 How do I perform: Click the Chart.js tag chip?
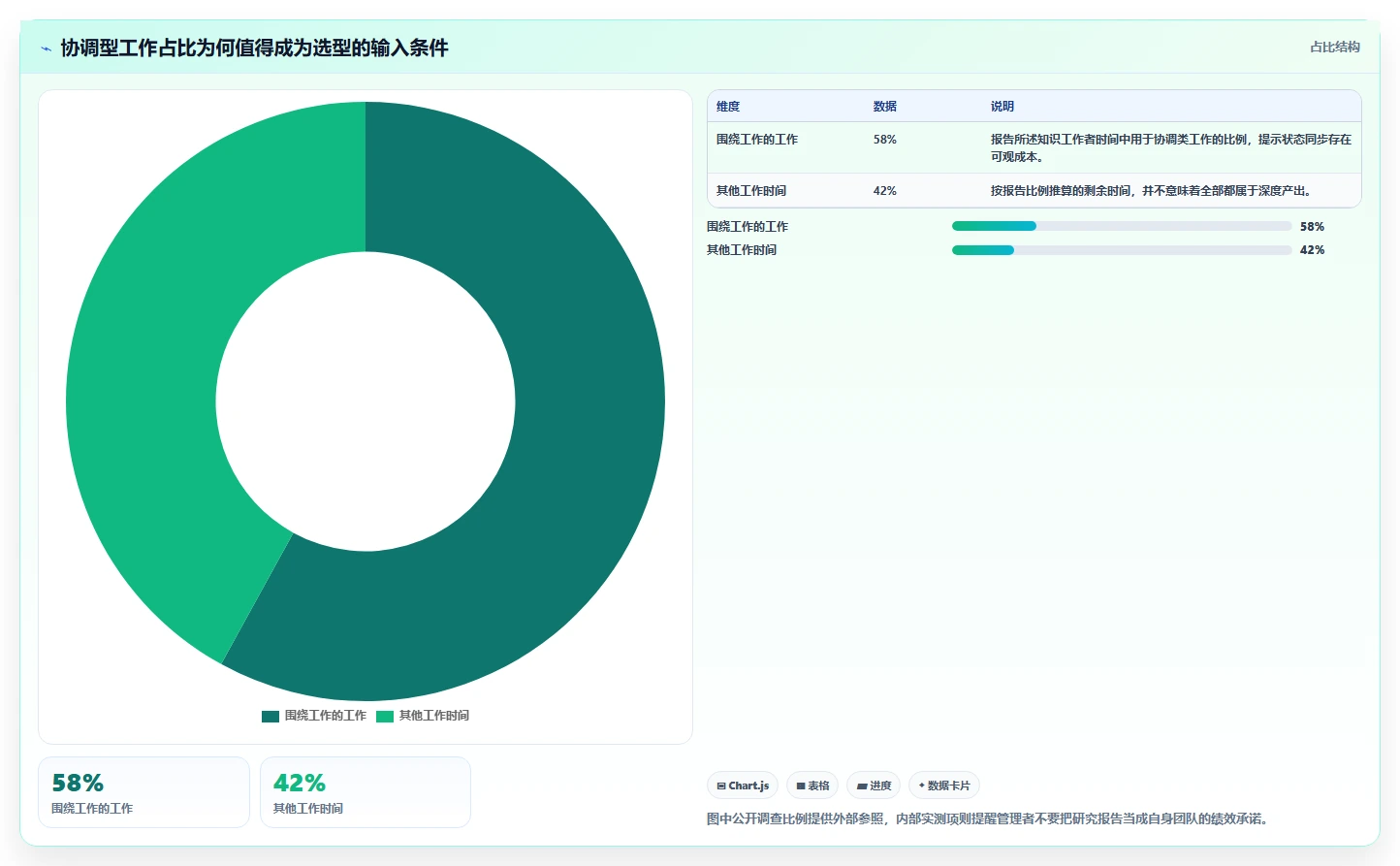743,786
